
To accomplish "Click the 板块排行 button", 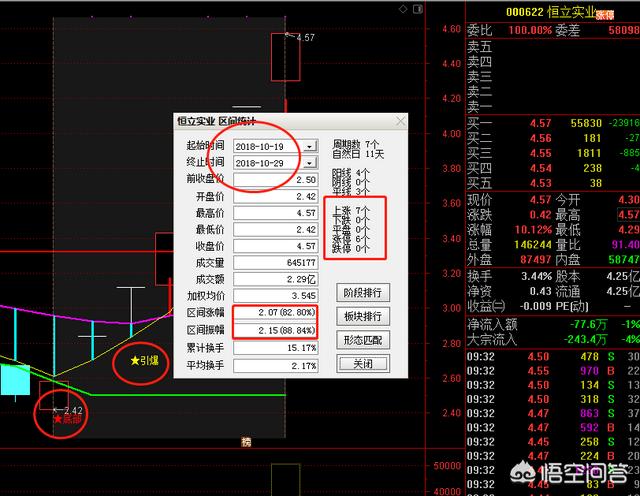I will 363,316.
